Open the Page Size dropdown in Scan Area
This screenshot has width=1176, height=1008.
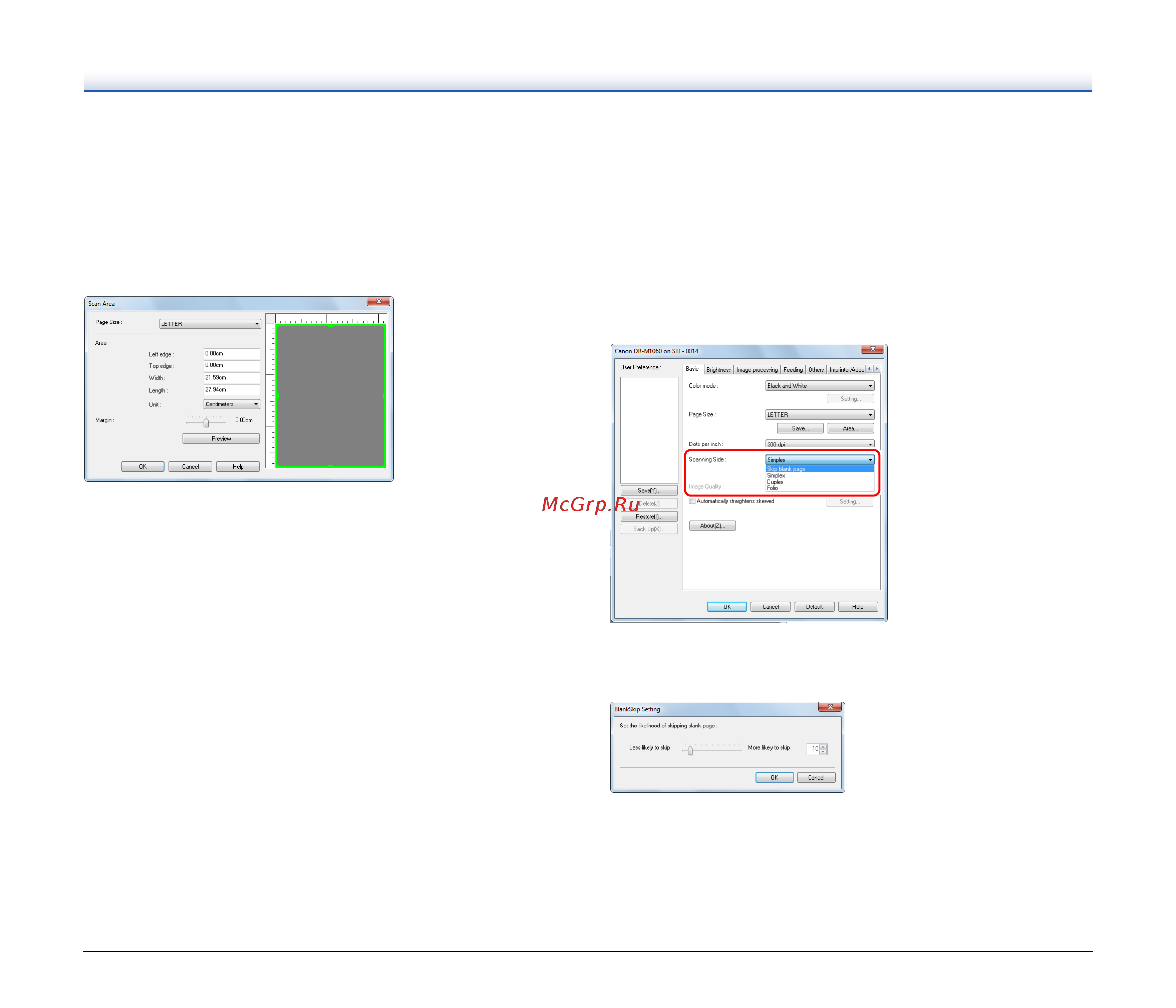(209, 323)
